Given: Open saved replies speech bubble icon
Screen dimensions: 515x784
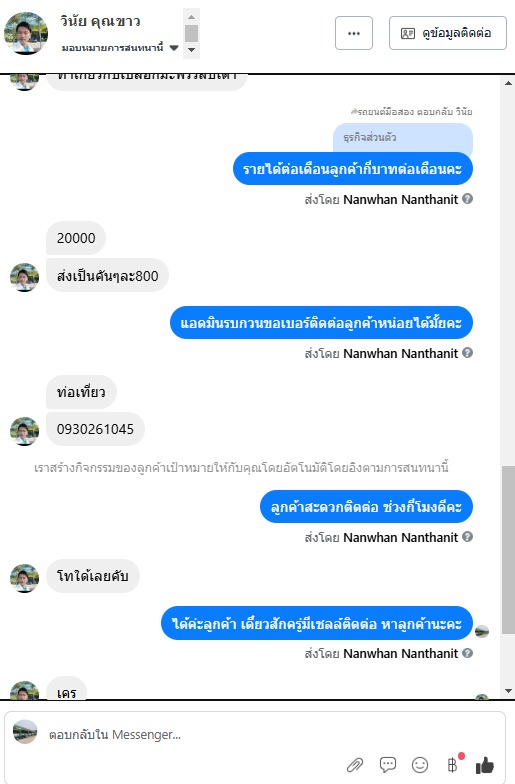Looking at the screenshot, I should [388, 764].
